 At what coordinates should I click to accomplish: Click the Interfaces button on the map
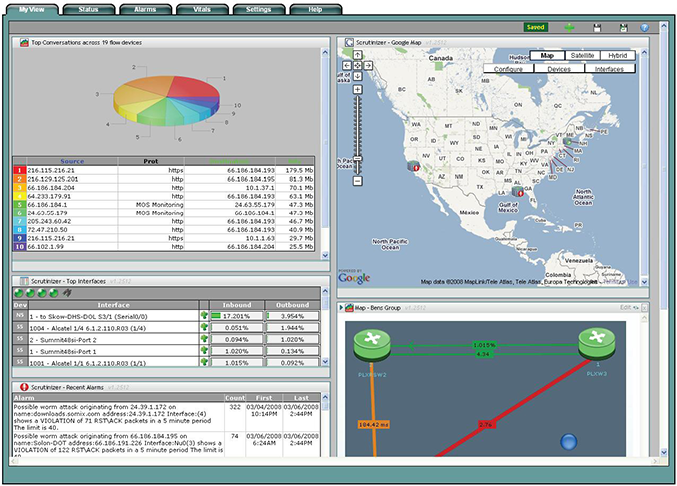[x=610, y=69]
